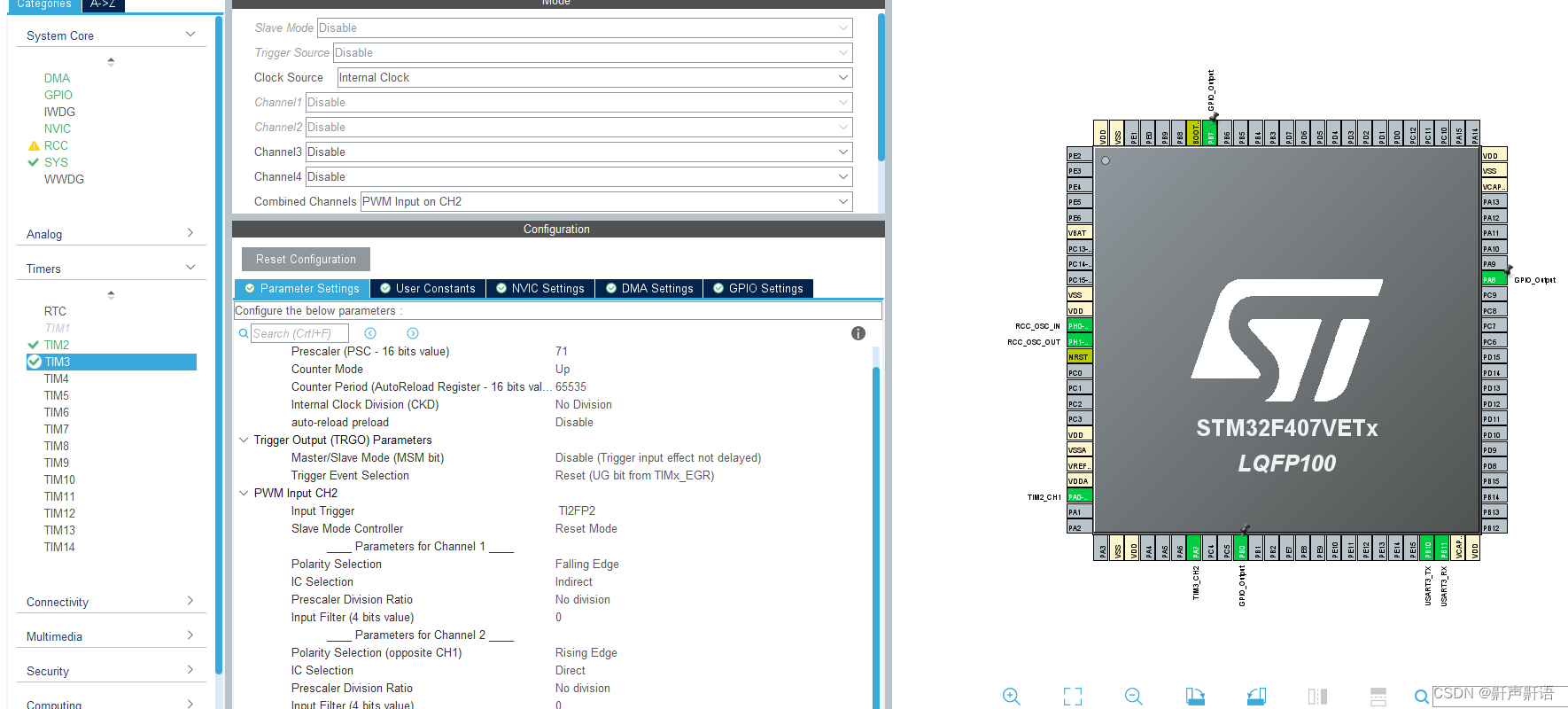Collapse the Trigger Output (TRGO) Parameters group
The image size is (1568, 709).
pos(244,440)
